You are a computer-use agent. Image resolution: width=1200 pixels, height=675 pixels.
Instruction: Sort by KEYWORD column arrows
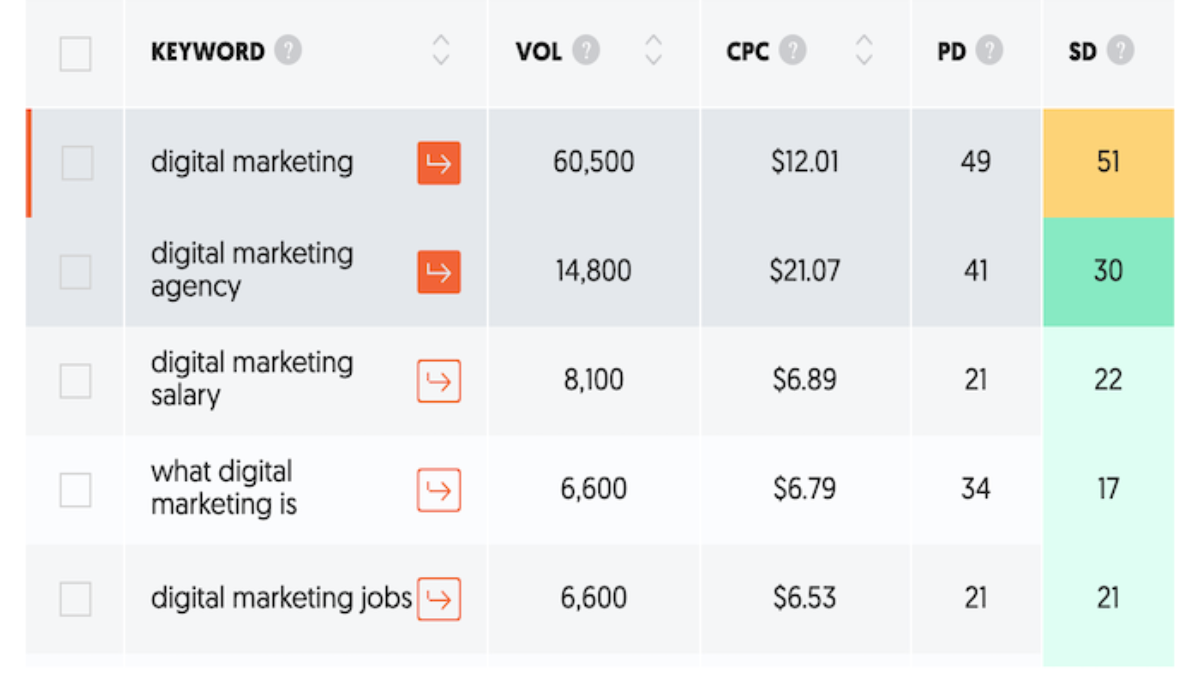(x=441, y=51)
